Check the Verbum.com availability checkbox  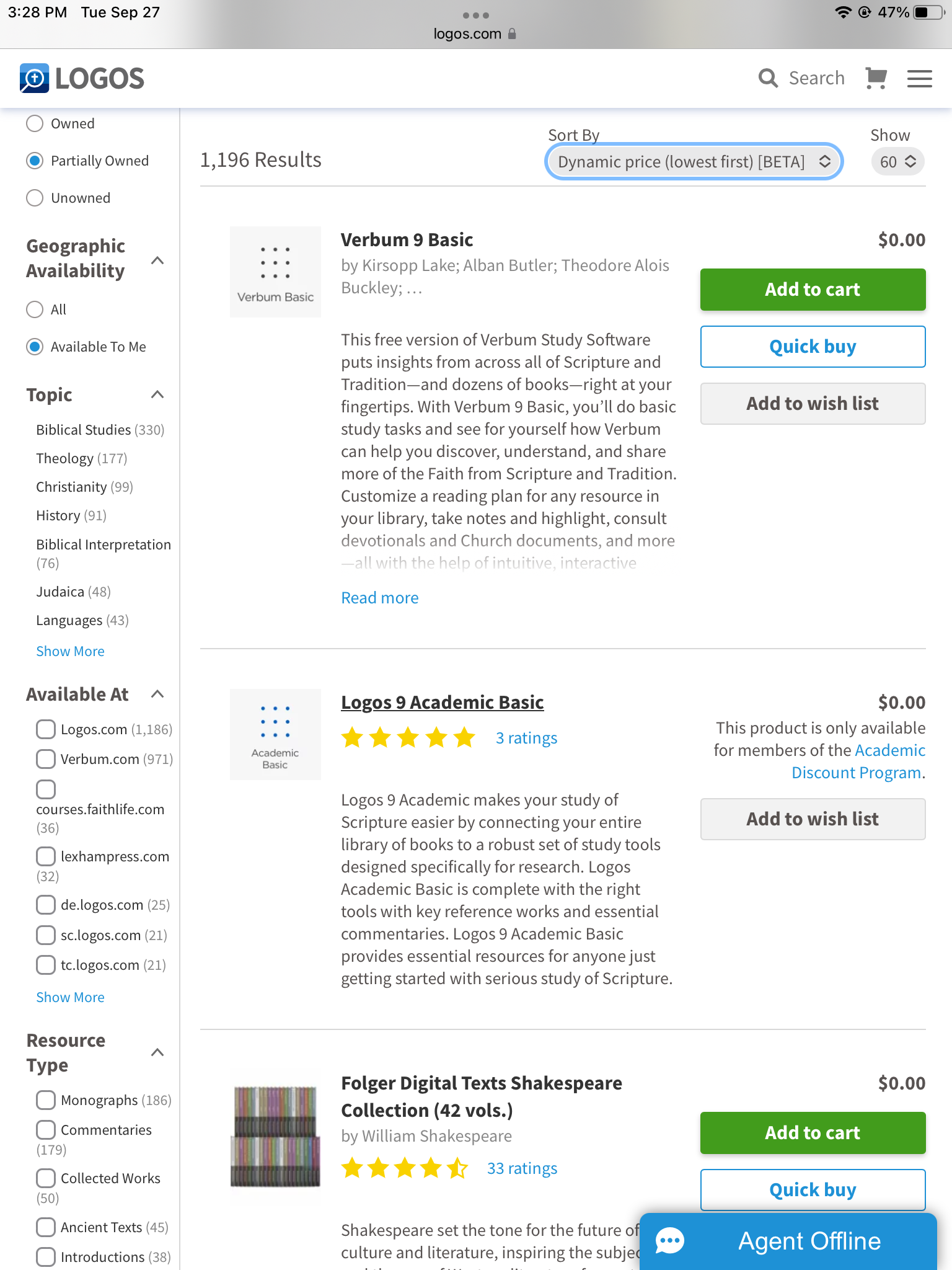(46, 759)
